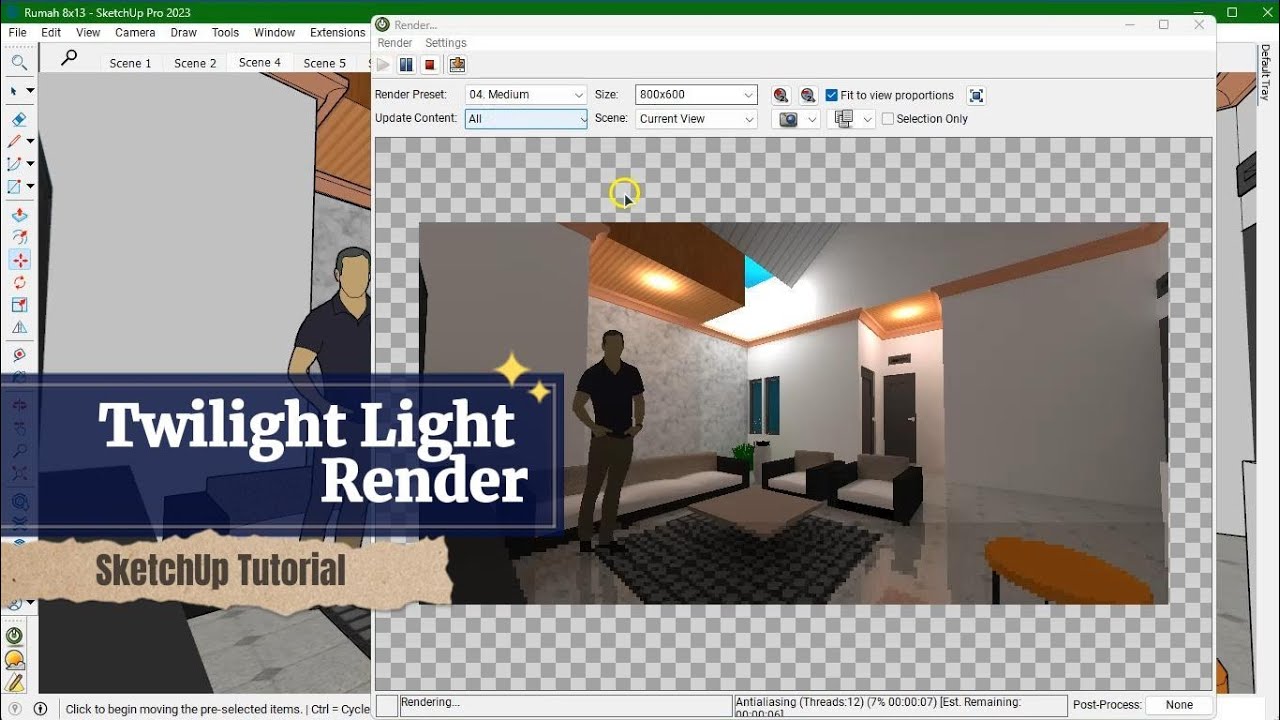Save the rendered image using the export icon
The image size is (1280, 720).
[457, 65]
